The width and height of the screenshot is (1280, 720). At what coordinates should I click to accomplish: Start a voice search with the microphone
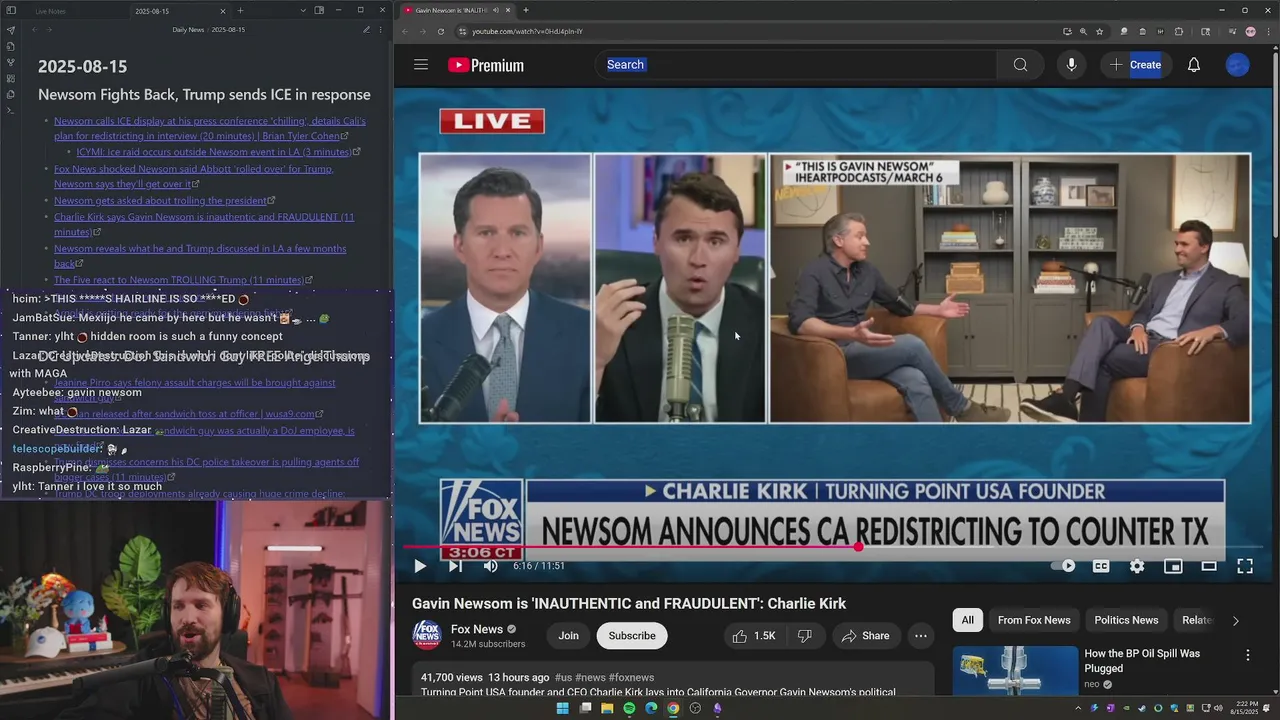coord(1071,65)
